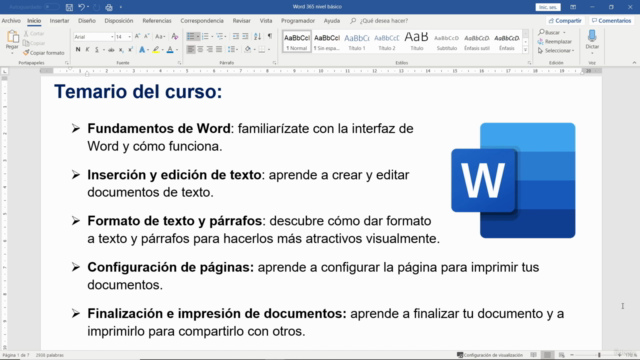Collapse the ribbon with the chevron
The width and height of the screenshot is (640, 360).
[x=634, y=63]
